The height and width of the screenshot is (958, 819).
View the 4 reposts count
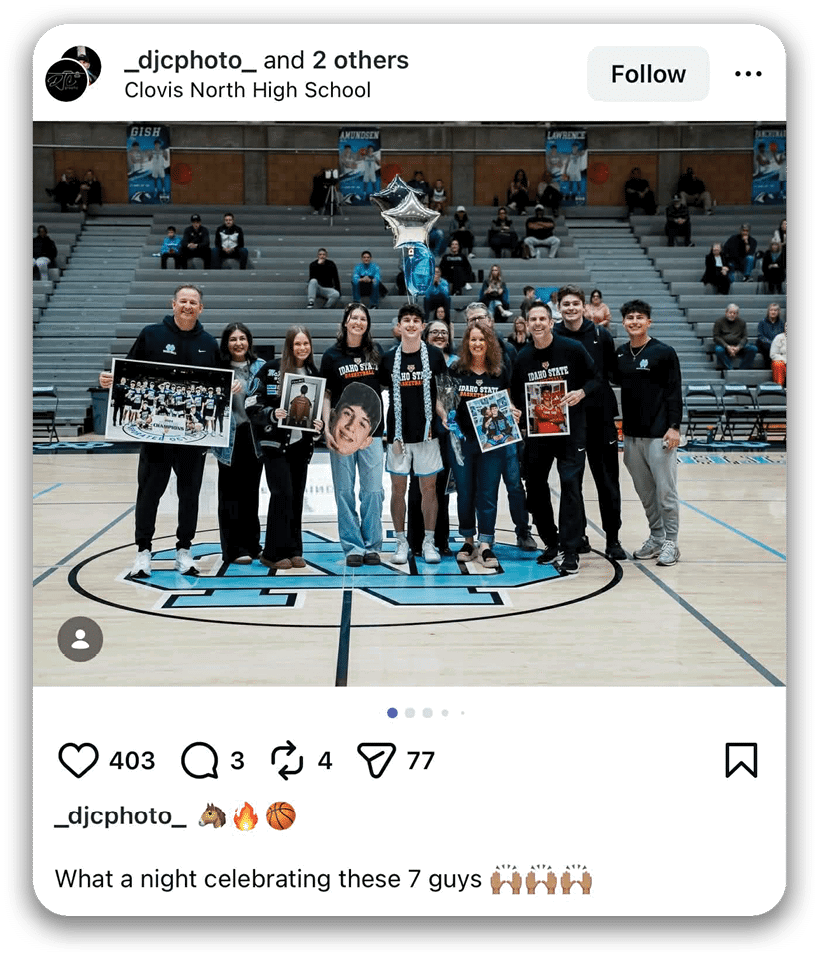coord(325,761)
